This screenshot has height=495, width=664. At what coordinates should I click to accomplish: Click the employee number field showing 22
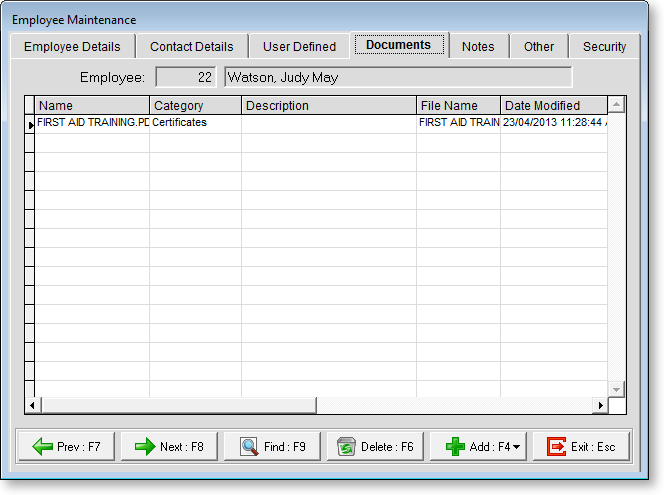pos(186,77)
